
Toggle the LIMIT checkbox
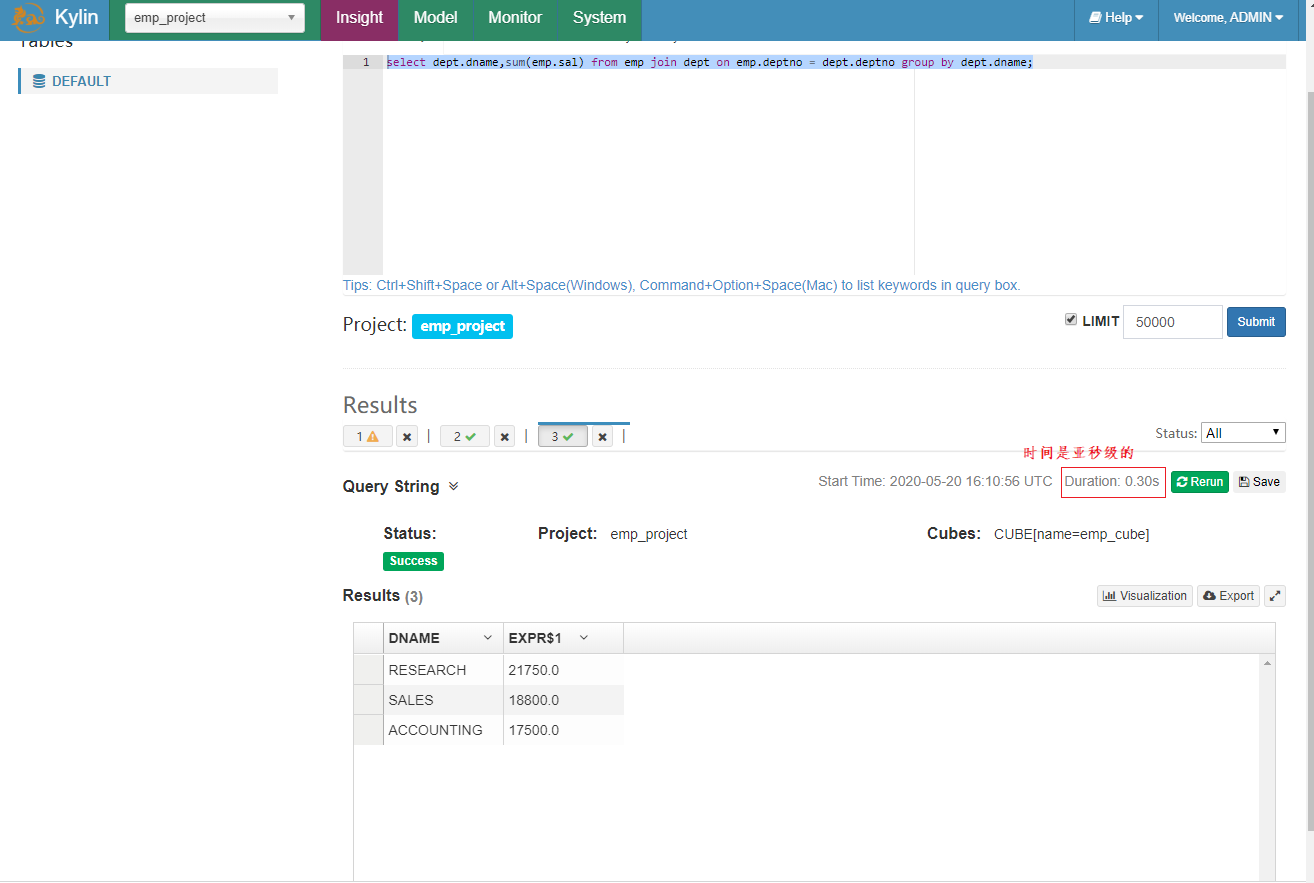pos(1071,320)
